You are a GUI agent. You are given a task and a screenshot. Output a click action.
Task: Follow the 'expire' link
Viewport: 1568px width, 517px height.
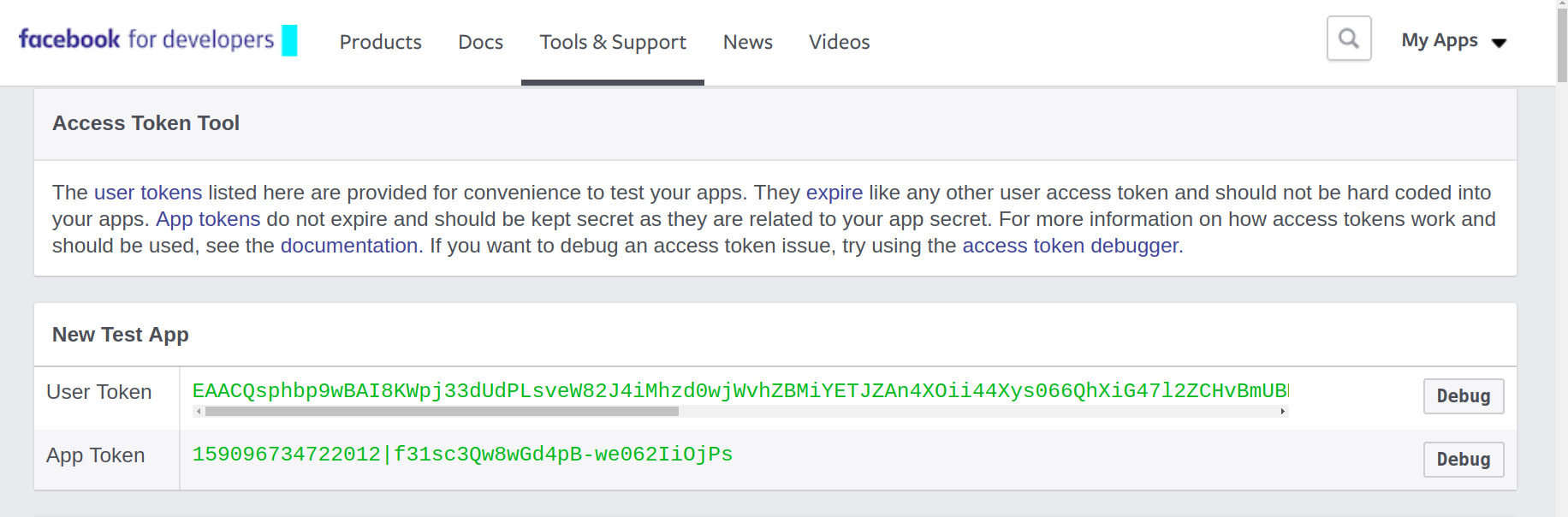[x=834, y=193]
